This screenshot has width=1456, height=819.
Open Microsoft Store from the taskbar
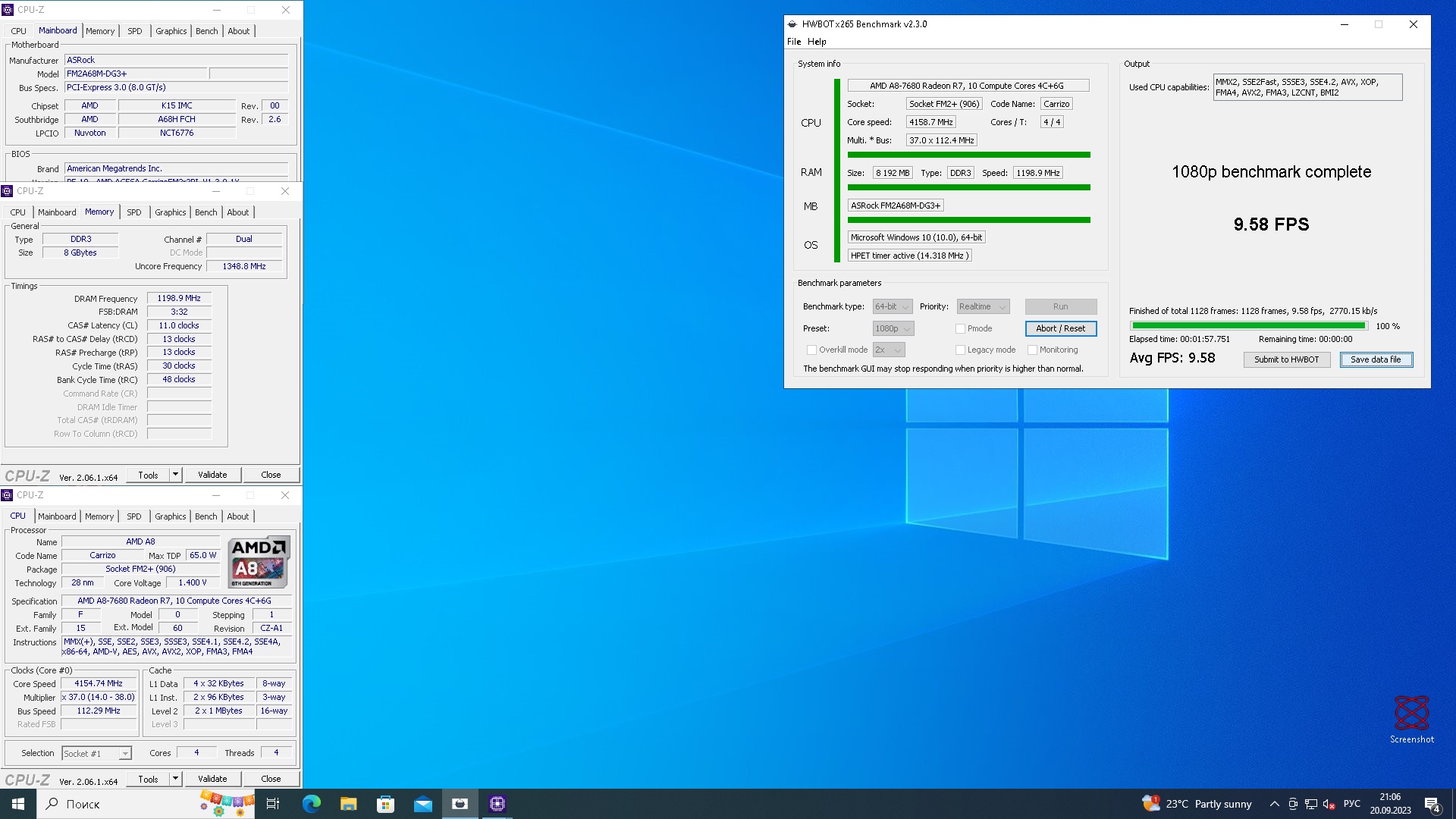point(385,804)
